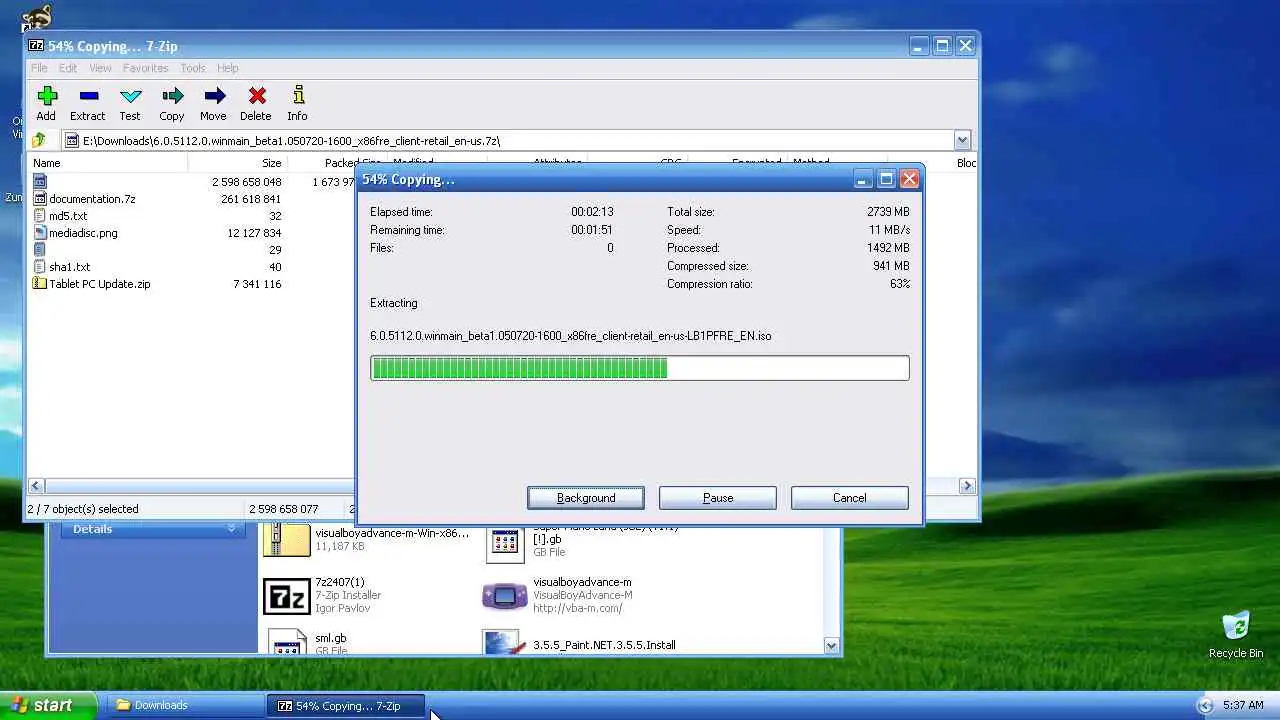Viewport: 1280px width, 720px height.
Task: Click the Tablet PC Update.zip folder icon
Action: pos(40,284)
